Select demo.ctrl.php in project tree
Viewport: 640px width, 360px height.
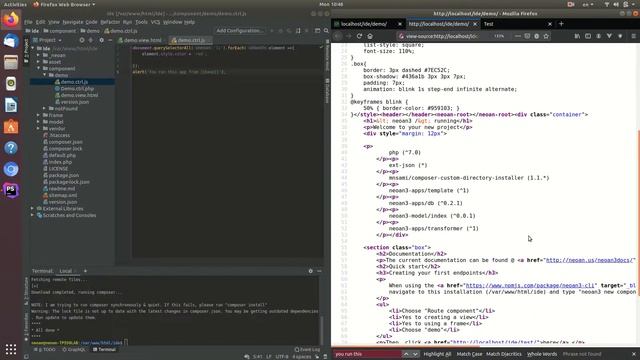[77, 89]
